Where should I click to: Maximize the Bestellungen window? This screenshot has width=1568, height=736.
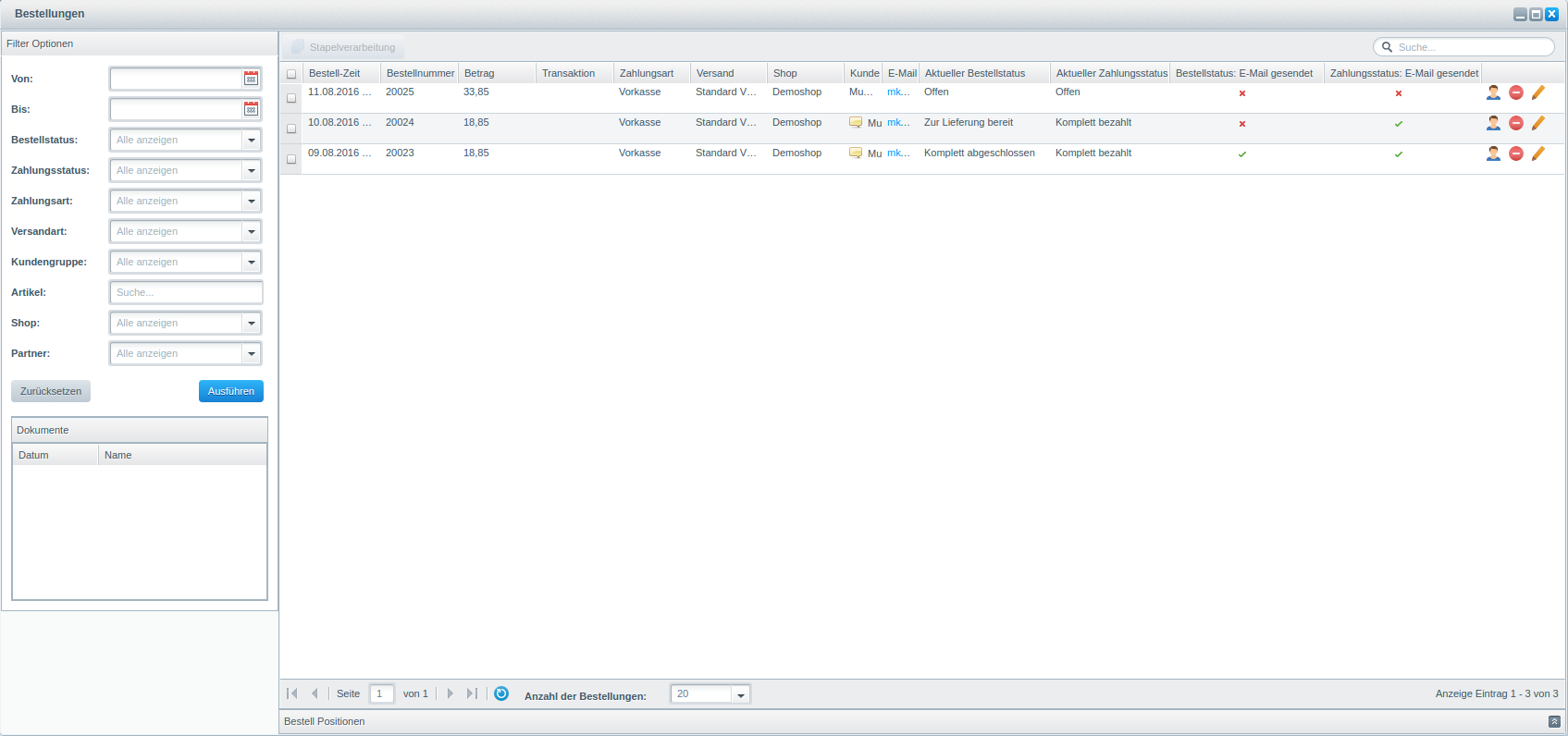[1536, 14]
